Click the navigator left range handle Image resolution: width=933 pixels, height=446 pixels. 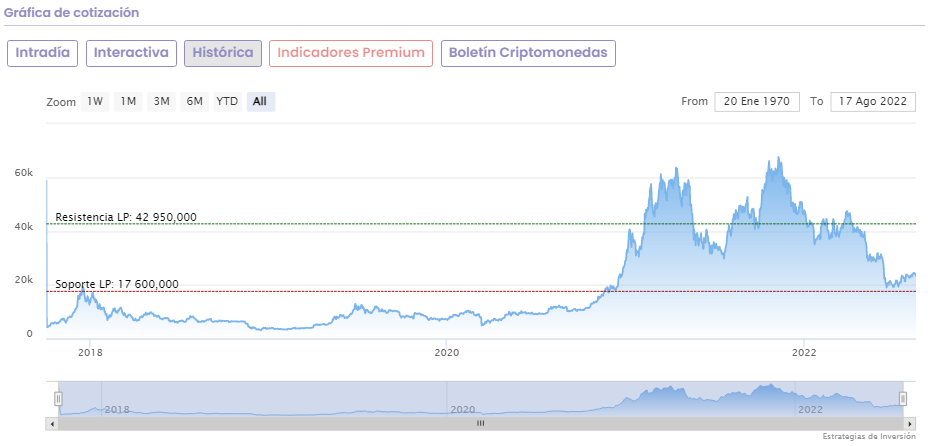[x=58, y=398]
